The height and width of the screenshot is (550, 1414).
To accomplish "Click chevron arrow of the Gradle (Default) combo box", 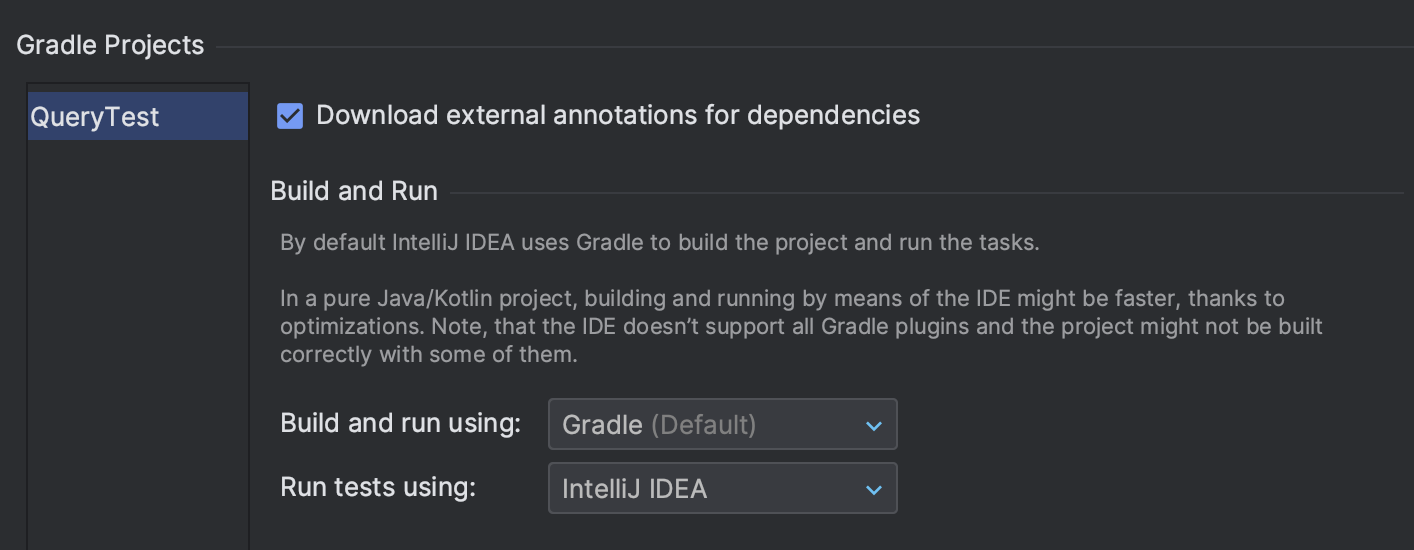I will point(873,426).
